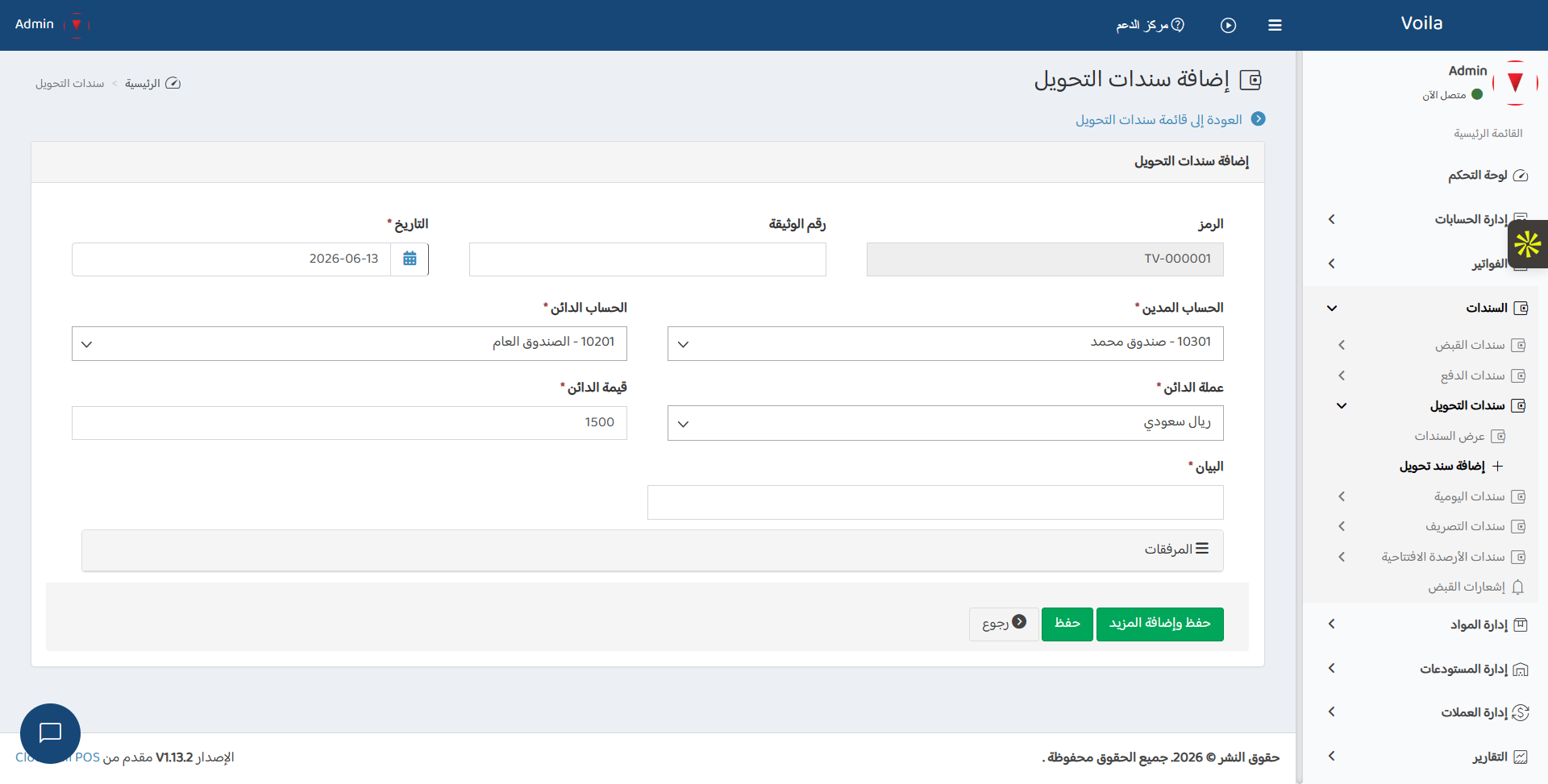The width and height of the screenshot is (1548, 784).
Task: Expand the المرفقات attachments panel
Action: (x=652, y=550)
